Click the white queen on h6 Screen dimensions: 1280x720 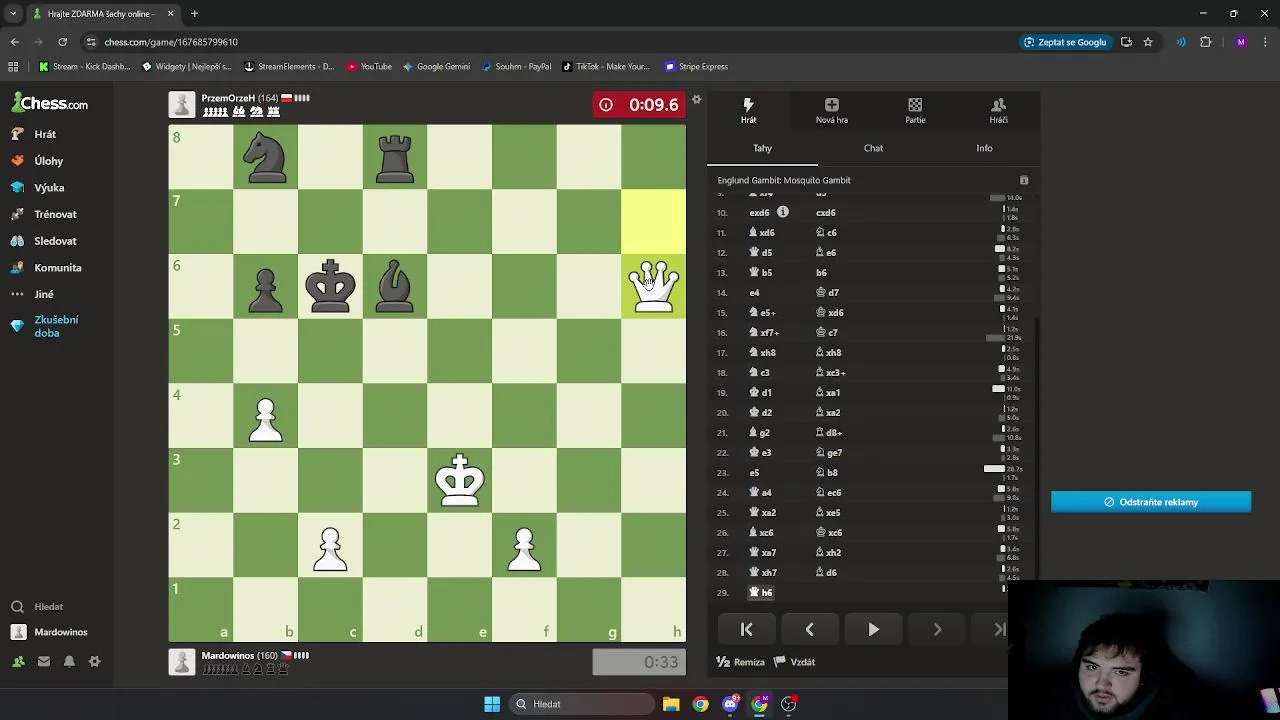click(654, 286)
